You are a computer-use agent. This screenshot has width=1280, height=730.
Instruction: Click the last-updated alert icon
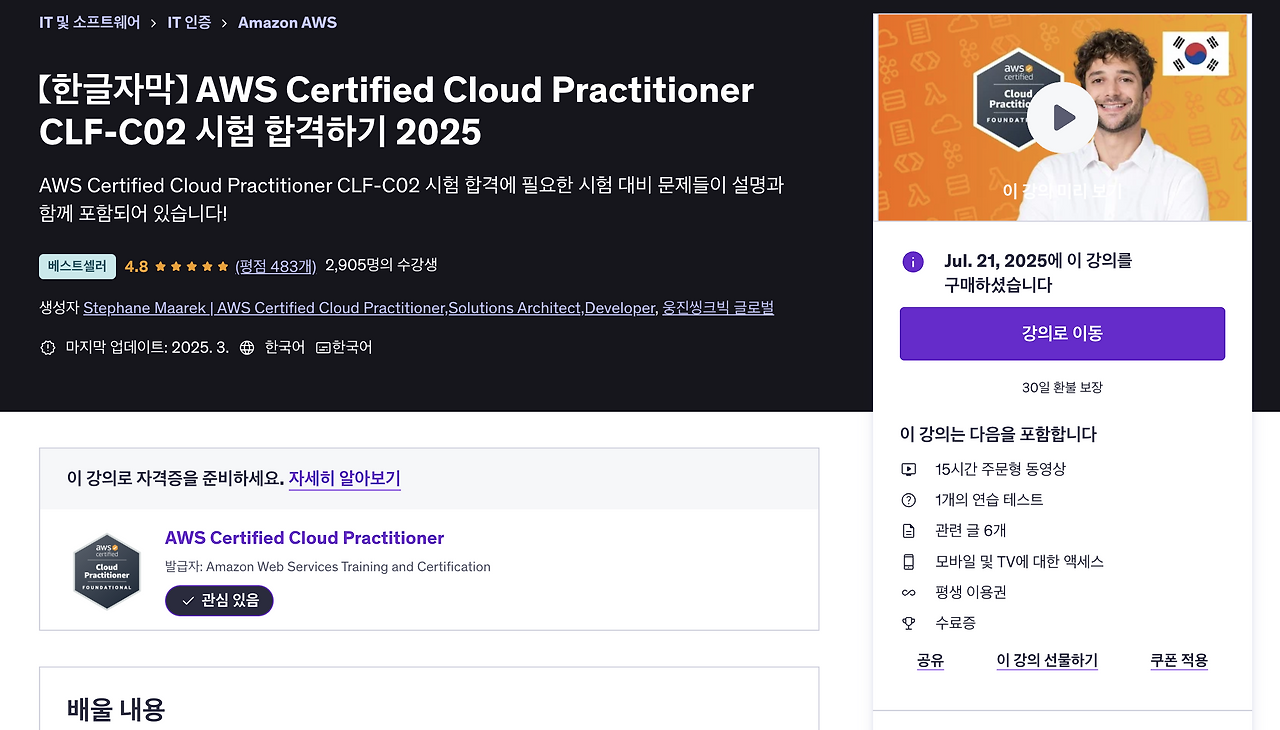[x=47, y=348]
